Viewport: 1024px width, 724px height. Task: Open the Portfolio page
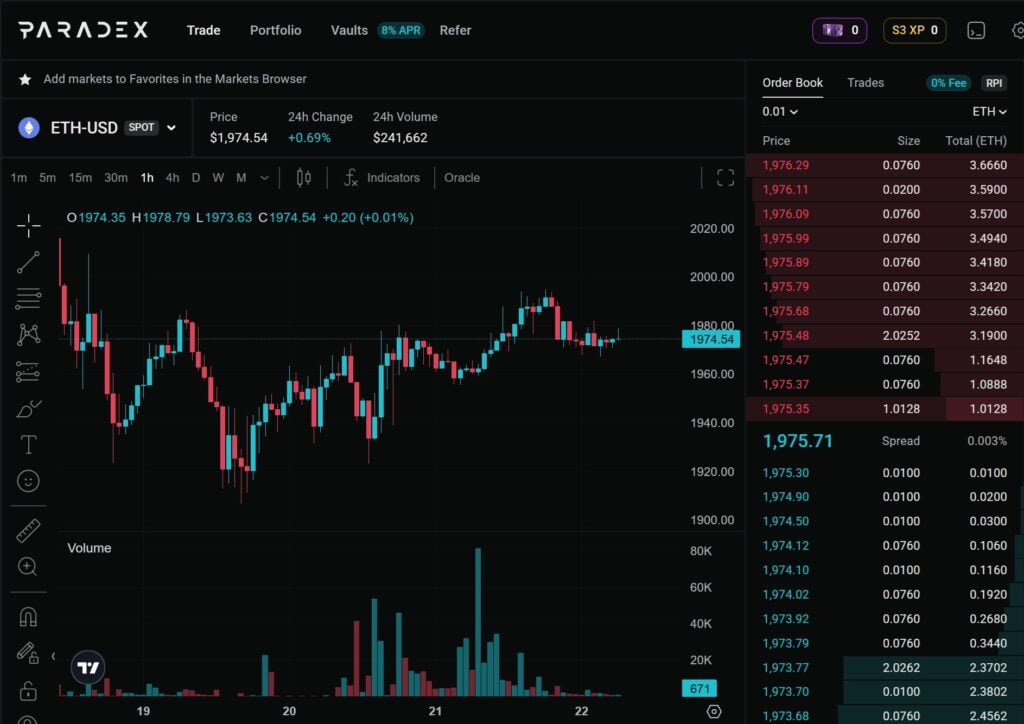(275, 30)
